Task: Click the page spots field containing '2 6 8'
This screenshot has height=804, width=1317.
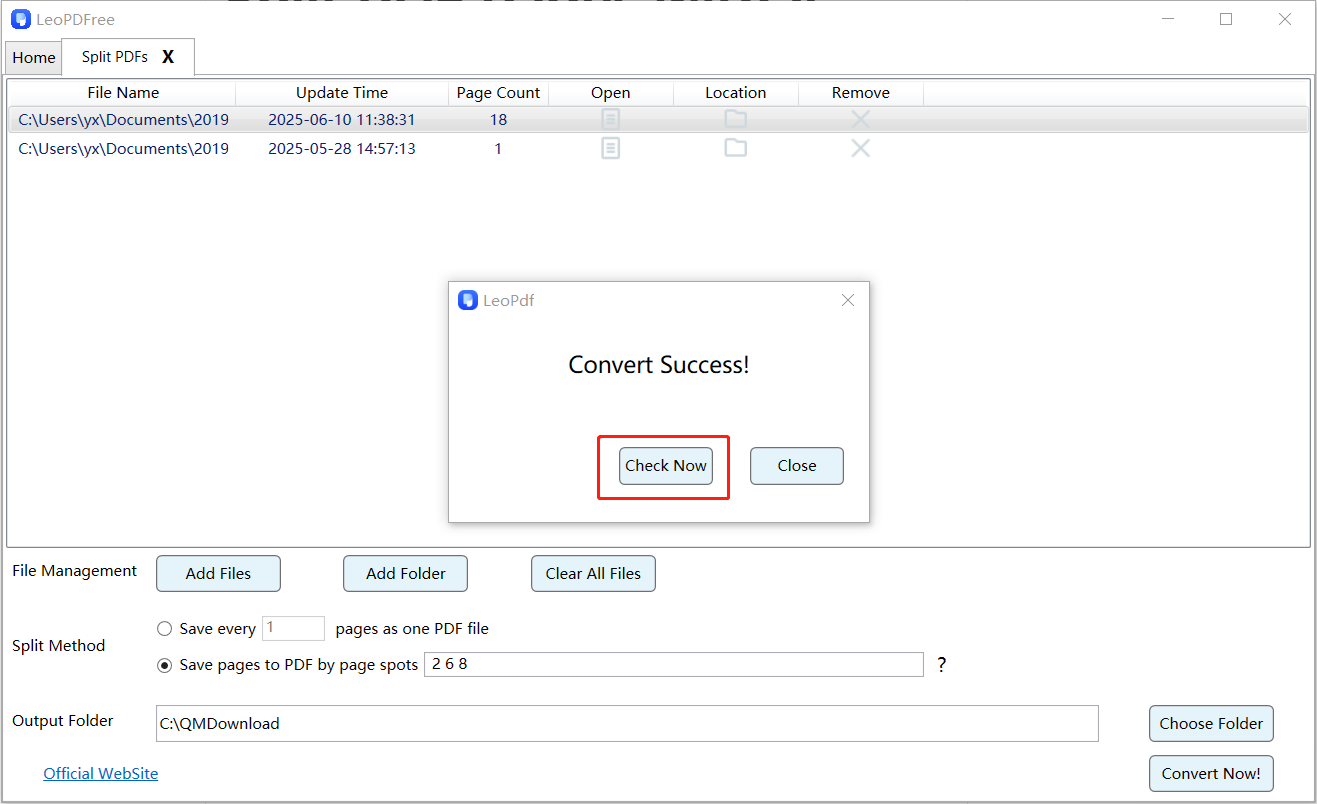Action: coord(674,664)
